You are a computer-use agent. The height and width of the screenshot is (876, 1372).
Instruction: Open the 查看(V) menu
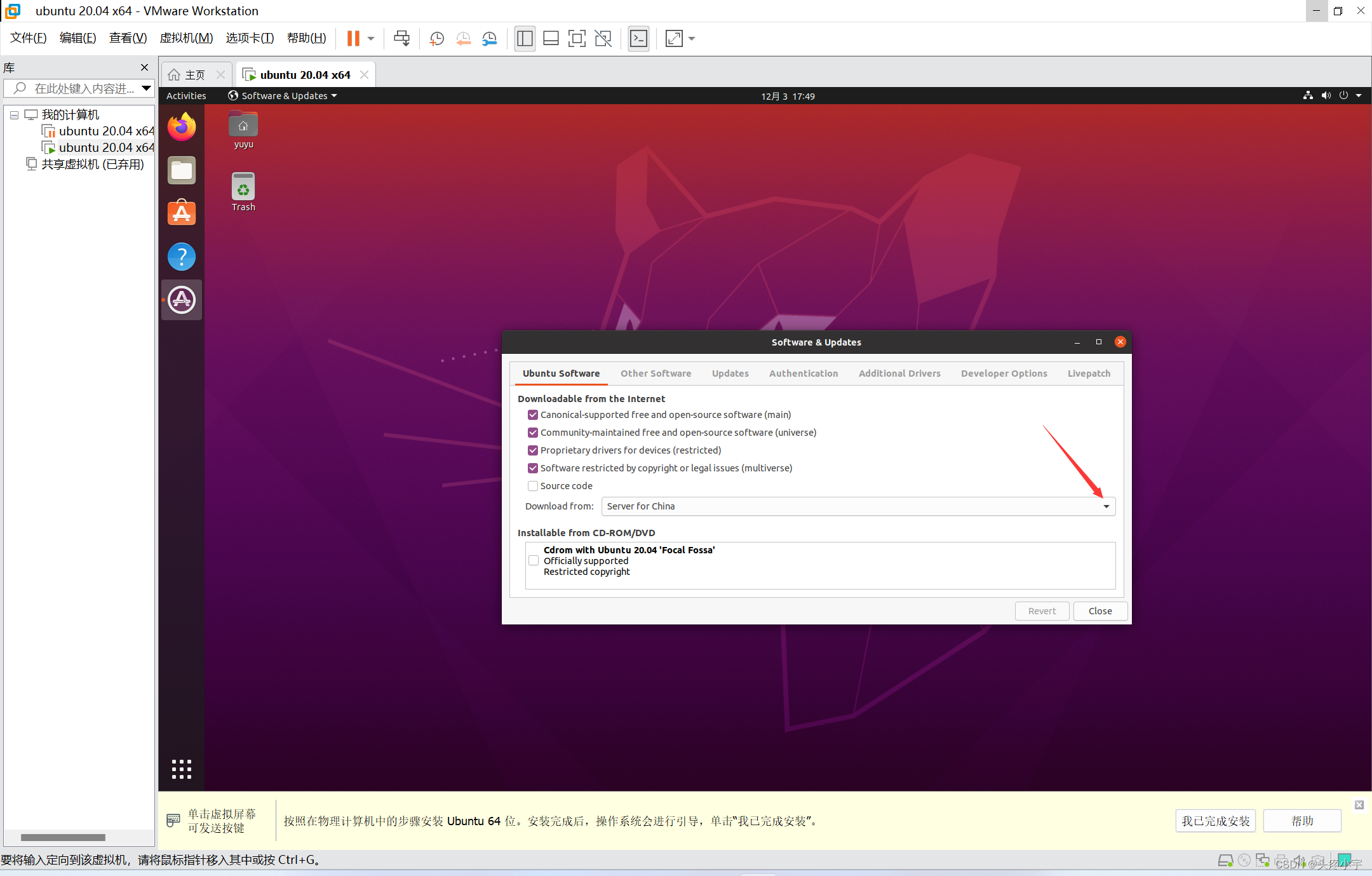coord(128,38)
